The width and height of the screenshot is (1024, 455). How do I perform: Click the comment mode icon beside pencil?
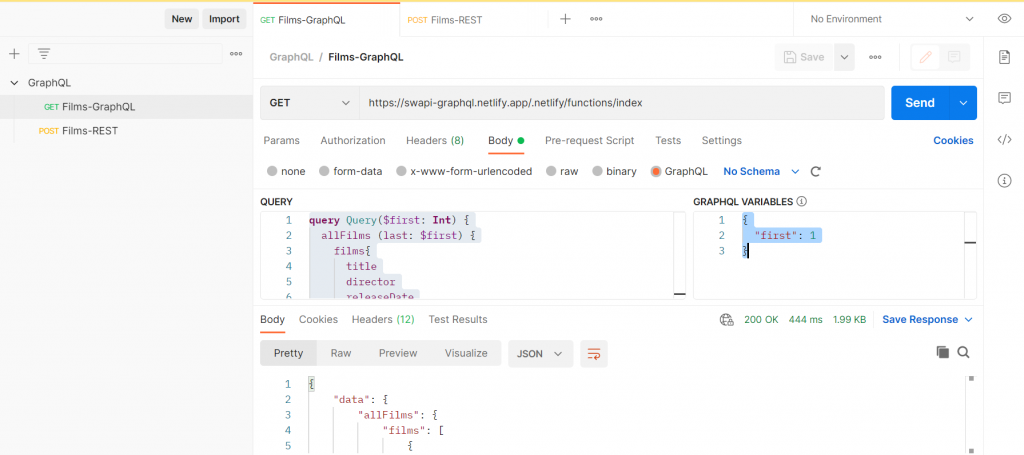pos(954,57)
